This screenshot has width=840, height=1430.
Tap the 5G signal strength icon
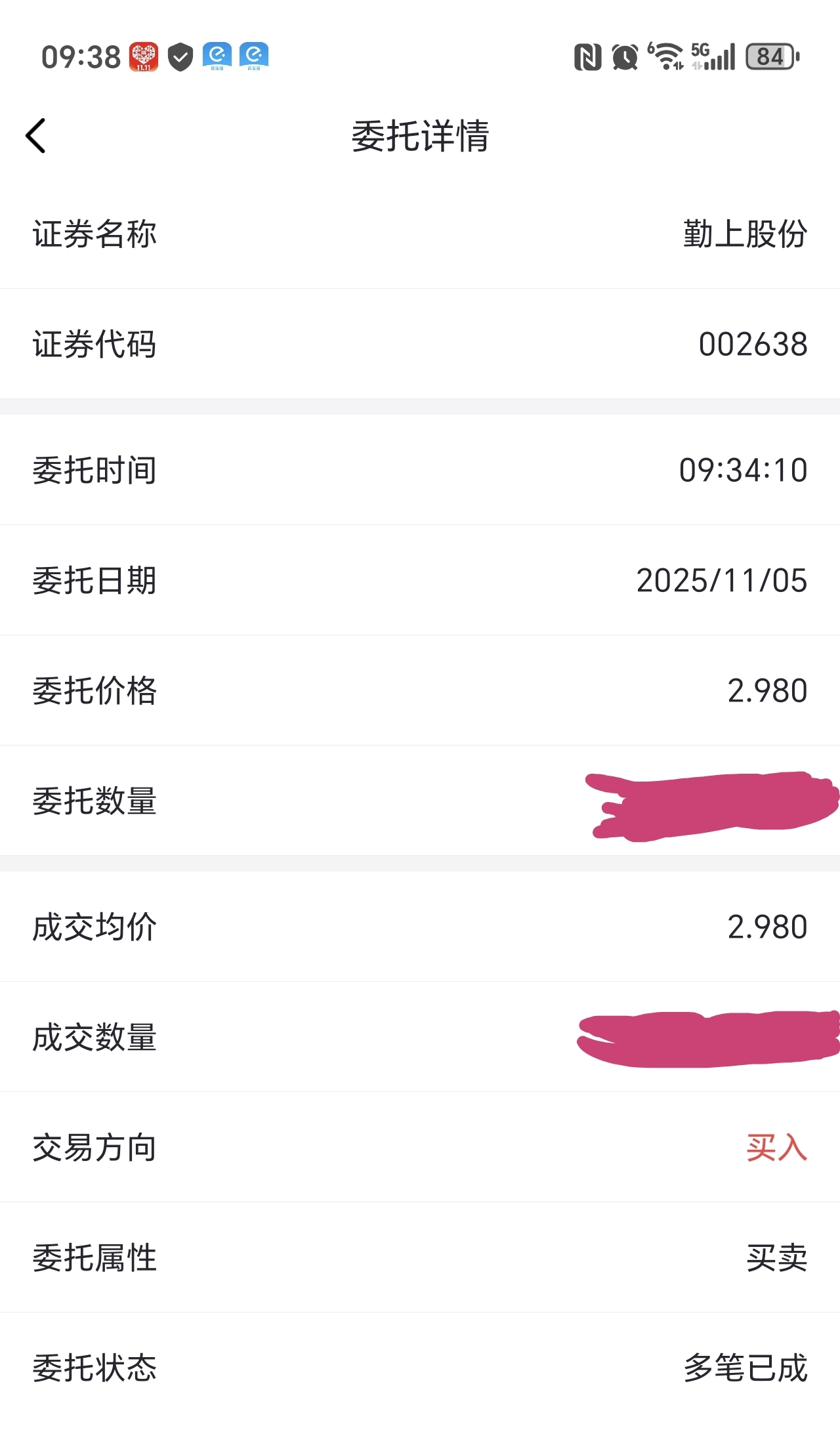point(713,56)
